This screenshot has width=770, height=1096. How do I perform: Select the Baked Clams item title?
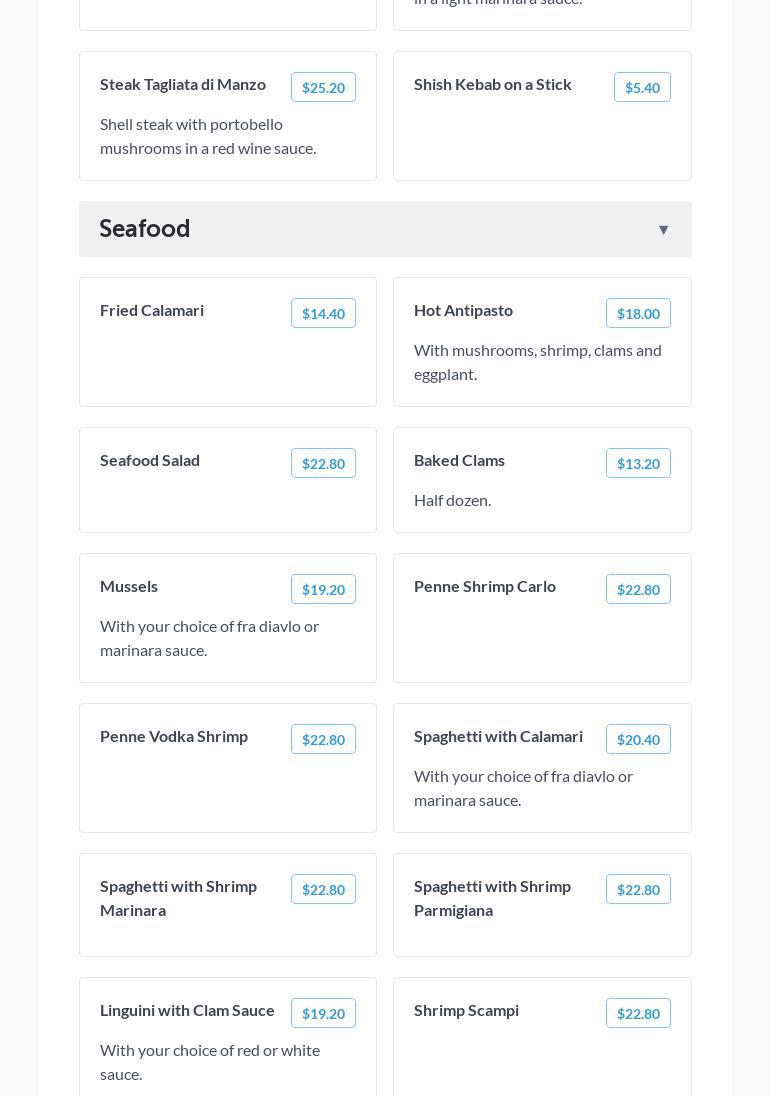tap(459, 460)
